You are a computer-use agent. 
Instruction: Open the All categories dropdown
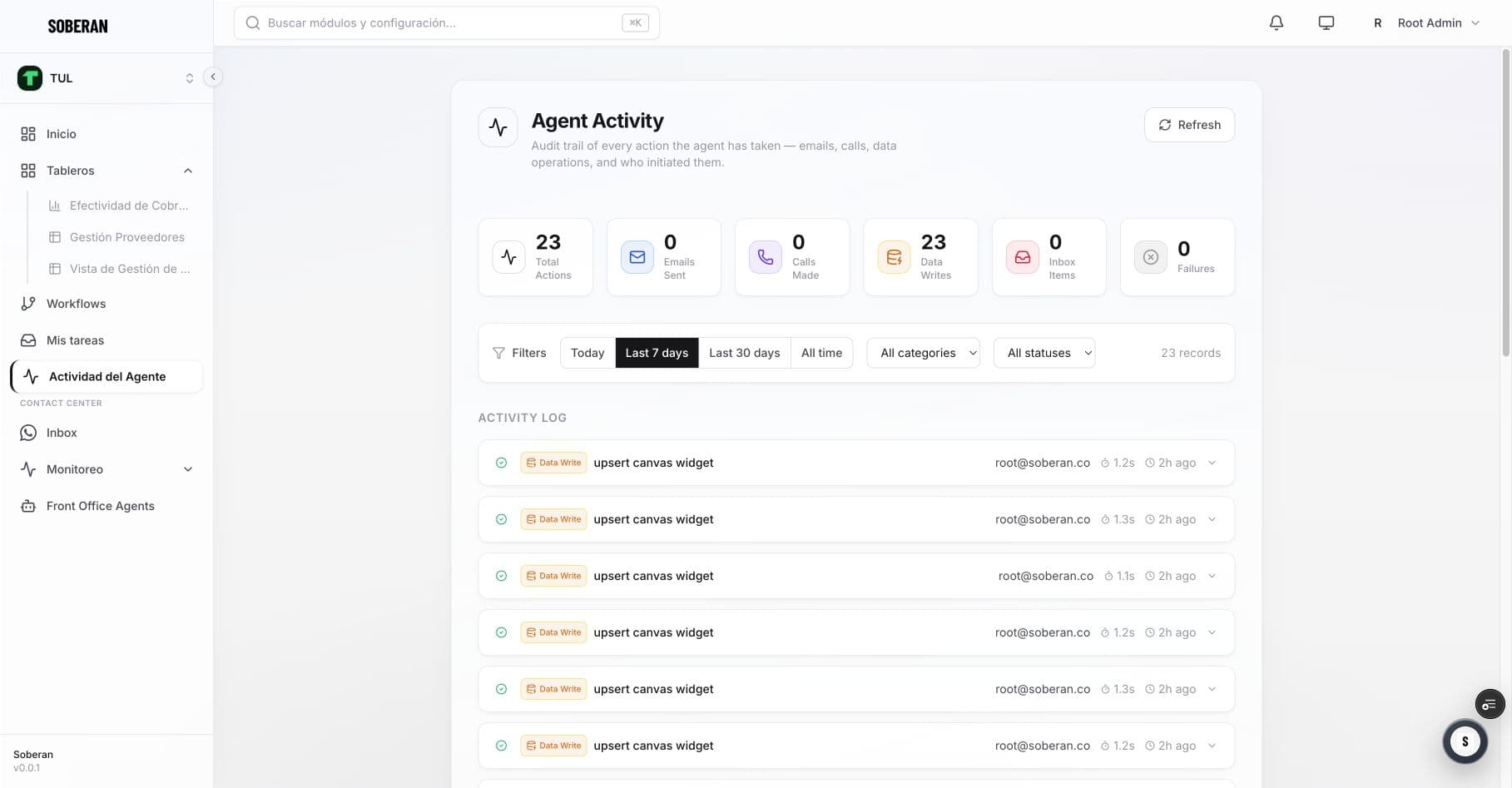coord(923,353)
